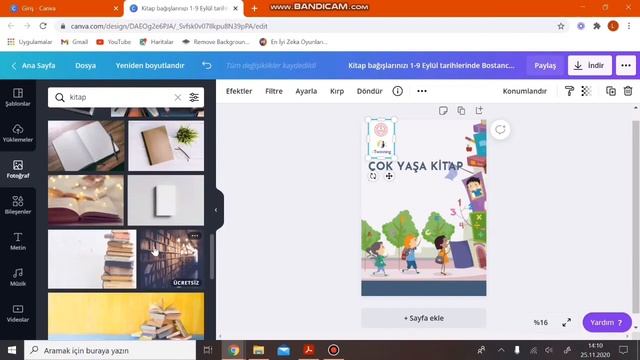Click the rotate handle below selected element
This screenshot has width=640, height=360.
(373, 176)
